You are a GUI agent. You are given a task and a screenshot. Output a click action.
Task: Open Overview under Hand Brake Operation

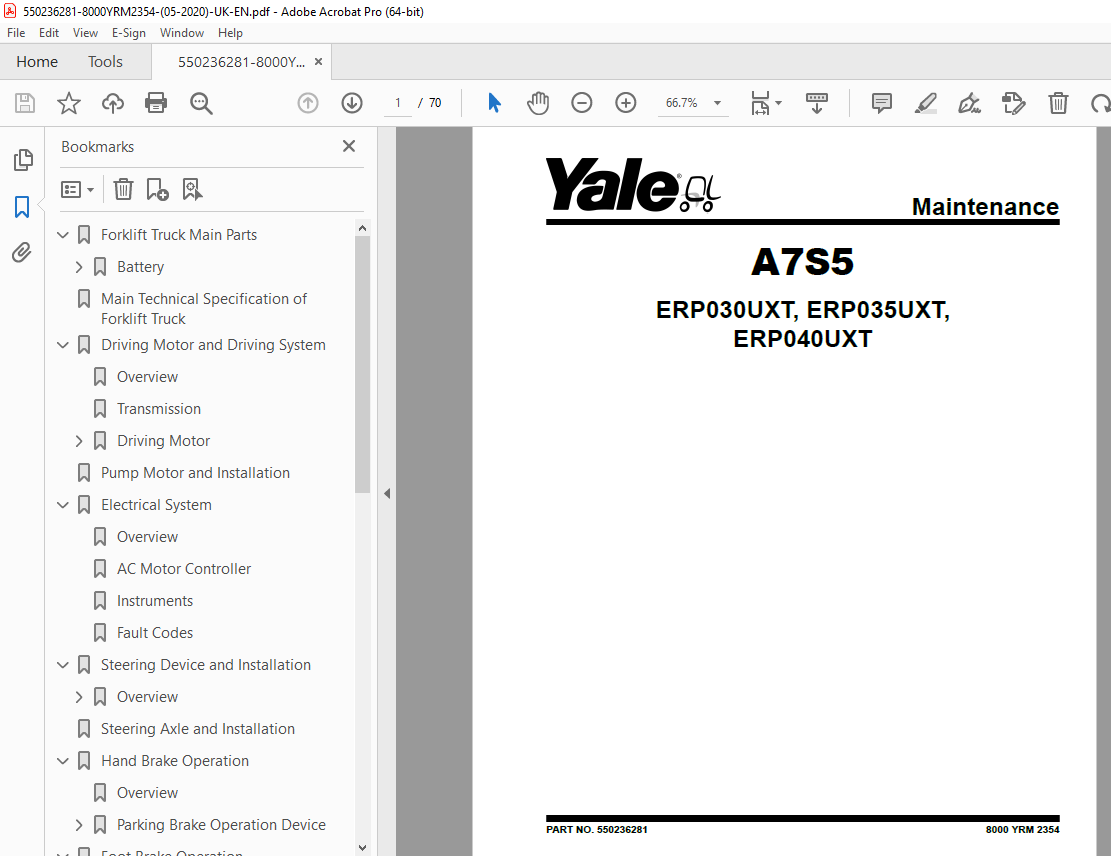click(147, 793)
